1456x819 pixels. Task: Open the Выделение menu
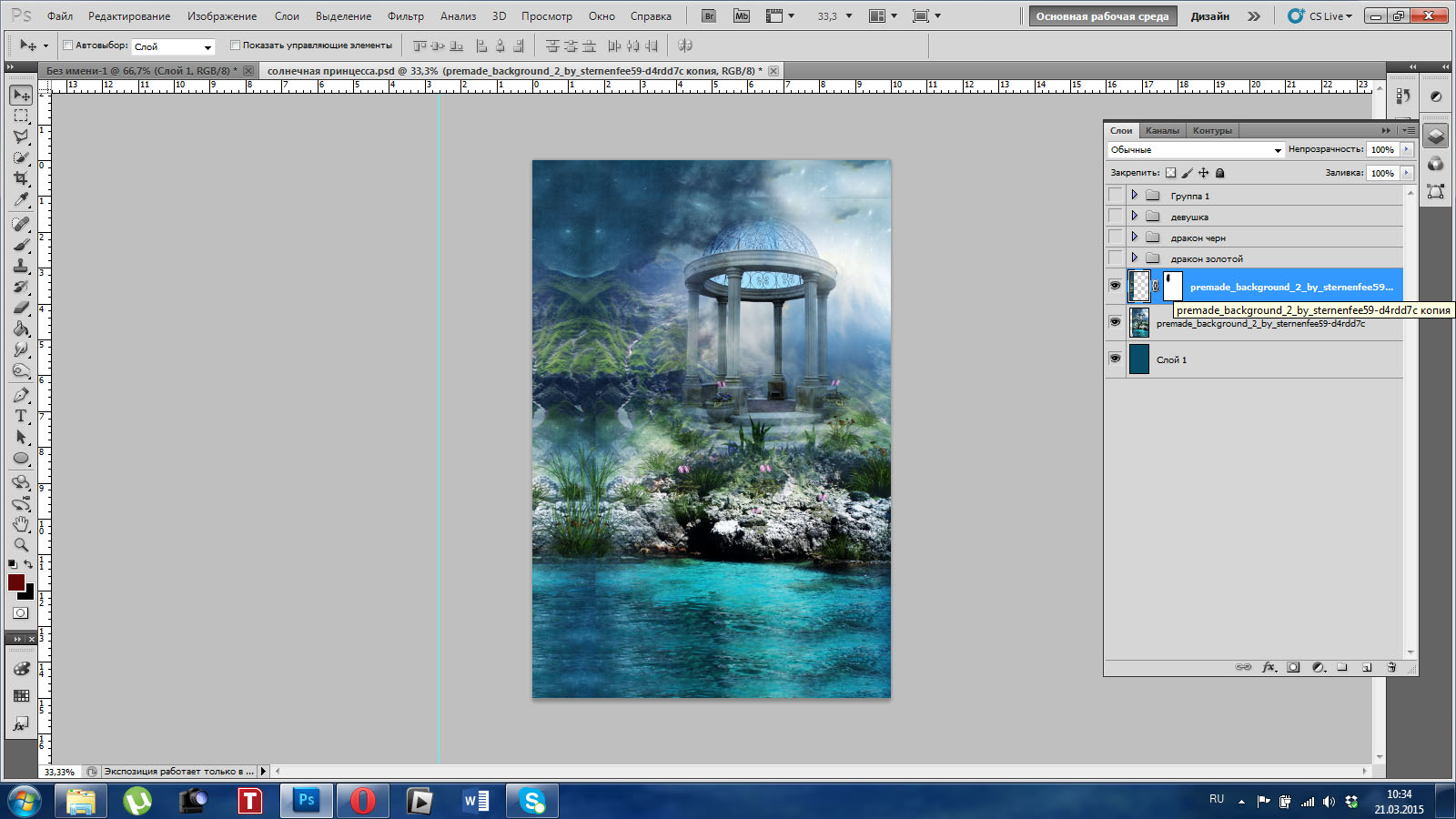(343, 16)
